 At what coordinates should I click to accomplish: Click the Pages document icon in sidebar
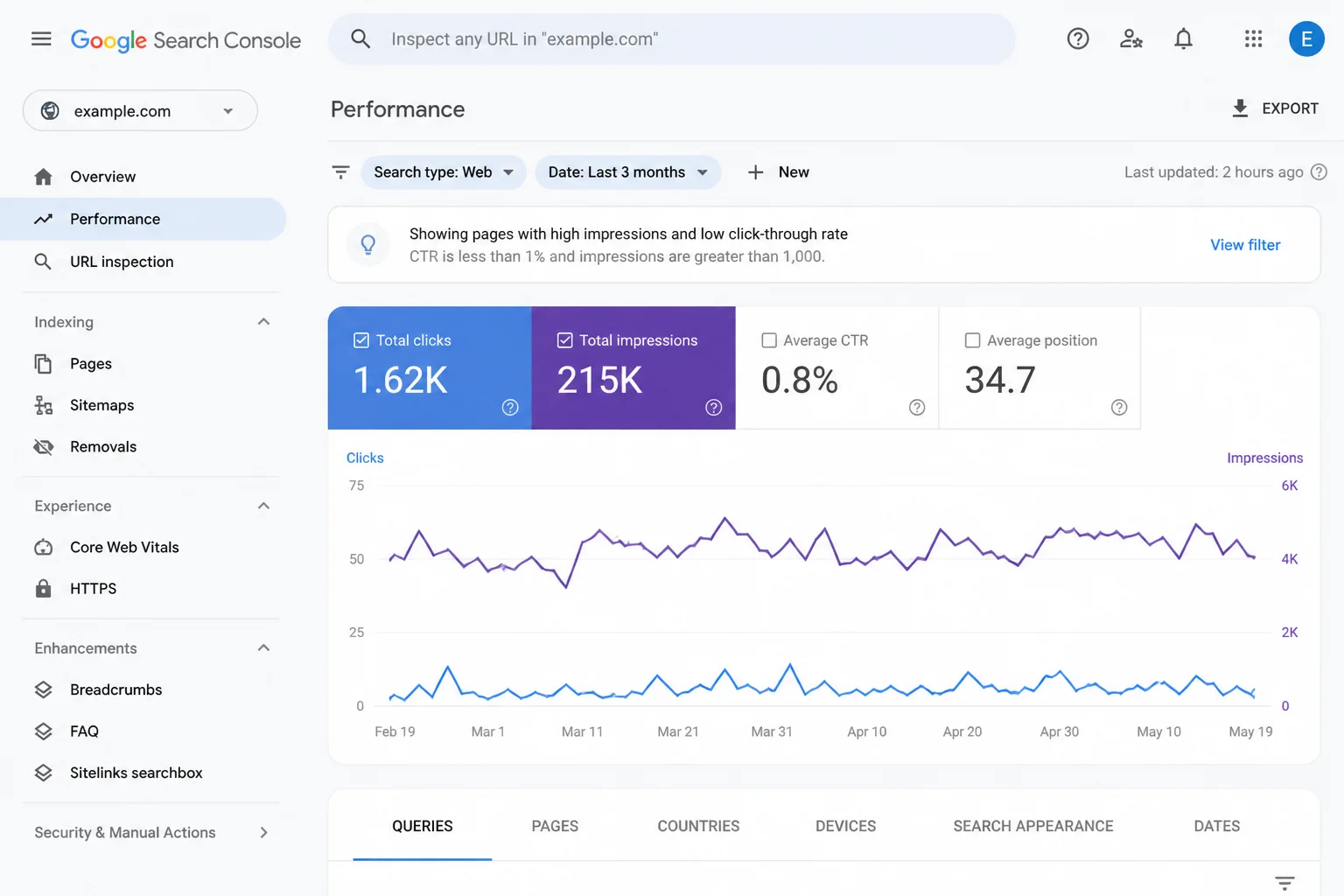coord(43,364)
